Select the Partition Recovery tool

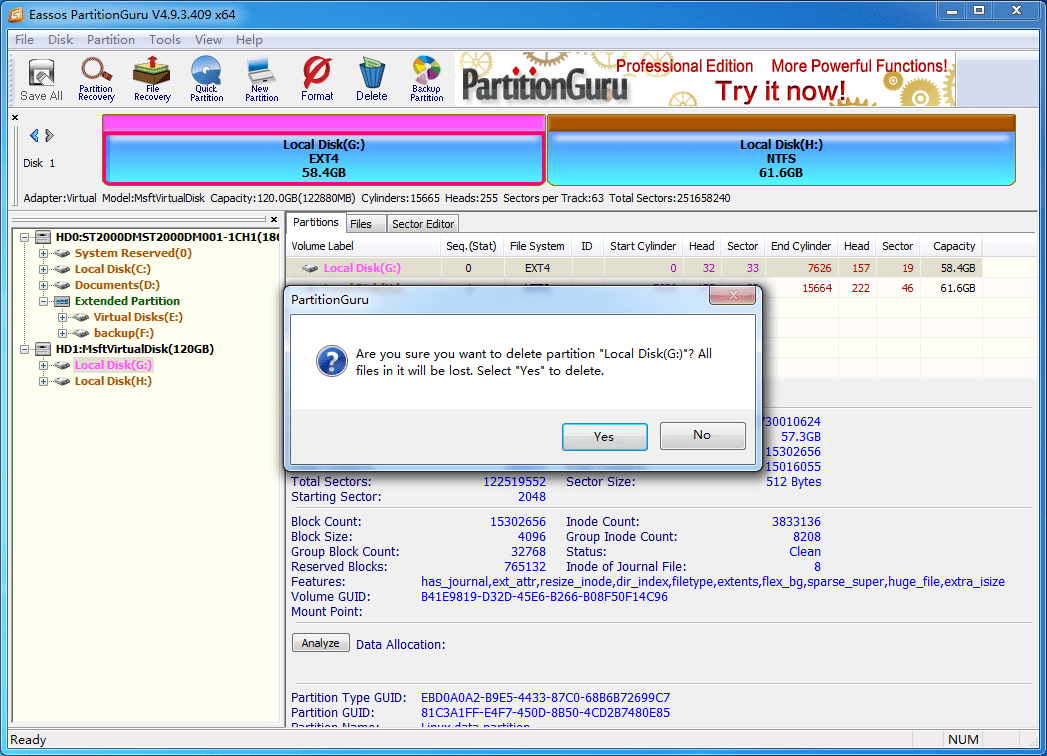click(96, 78)
